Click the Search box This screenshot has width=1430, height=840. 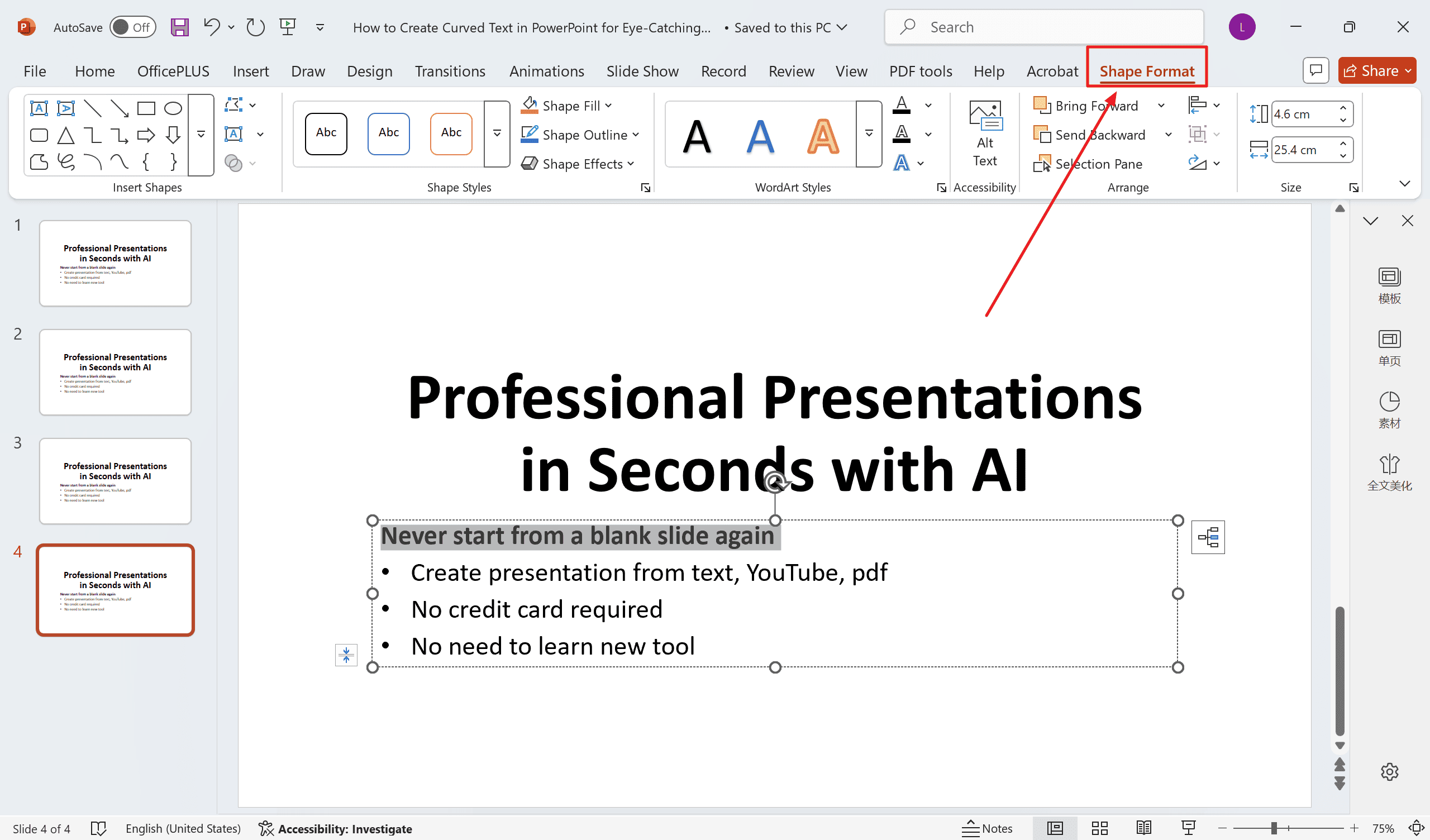pos(1043,27)
